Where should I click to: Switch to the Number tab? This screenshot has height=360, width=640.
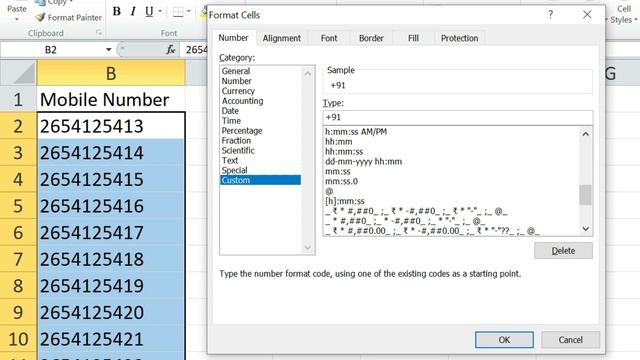(233, 38)
